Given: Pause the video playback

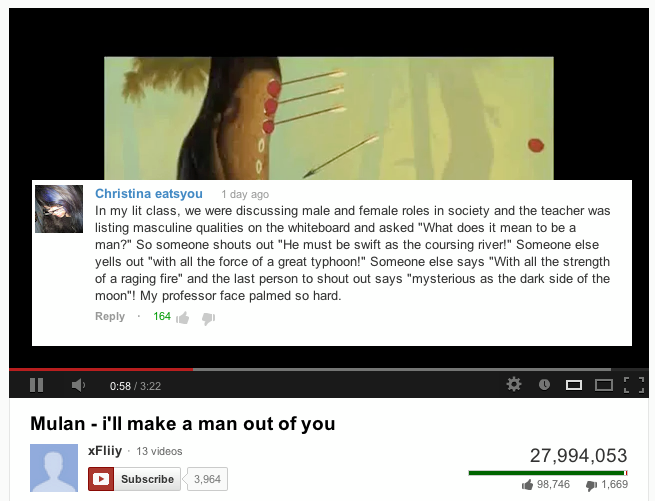Looking at the screenshot, I should tap(36, 385).
